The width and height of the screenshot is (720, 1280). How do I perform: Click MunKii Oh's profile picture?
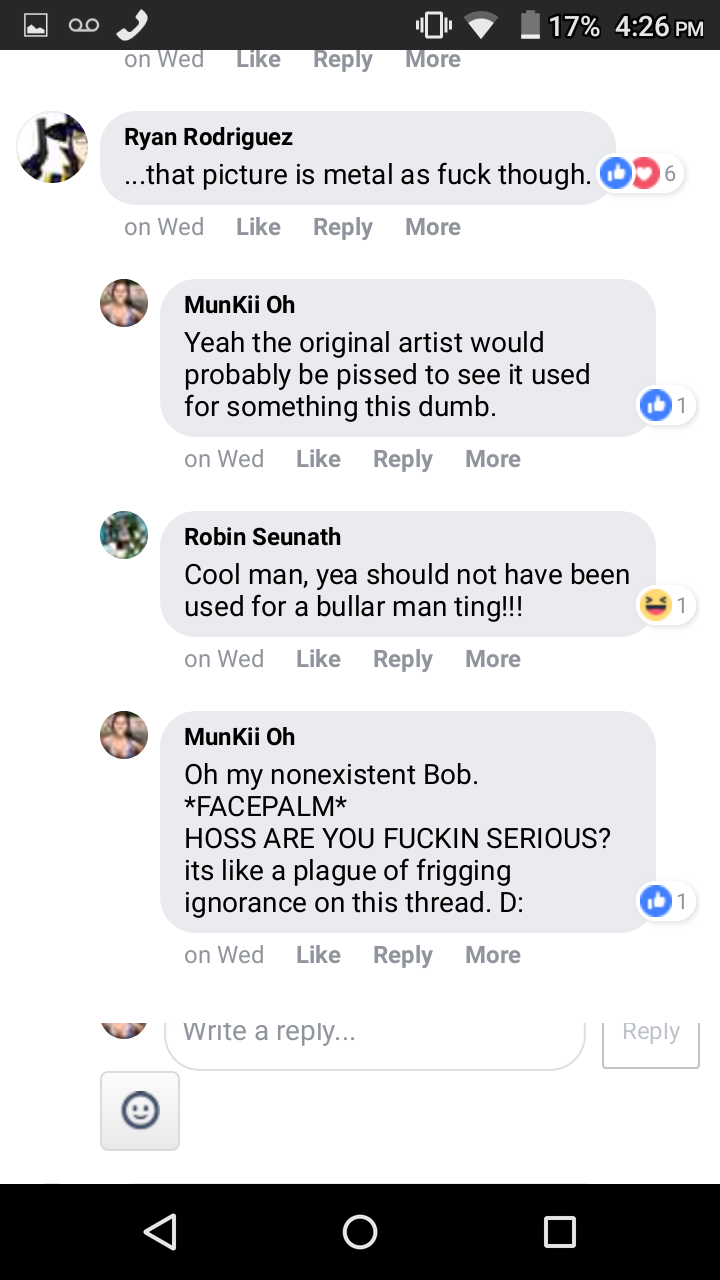(123, 302)
